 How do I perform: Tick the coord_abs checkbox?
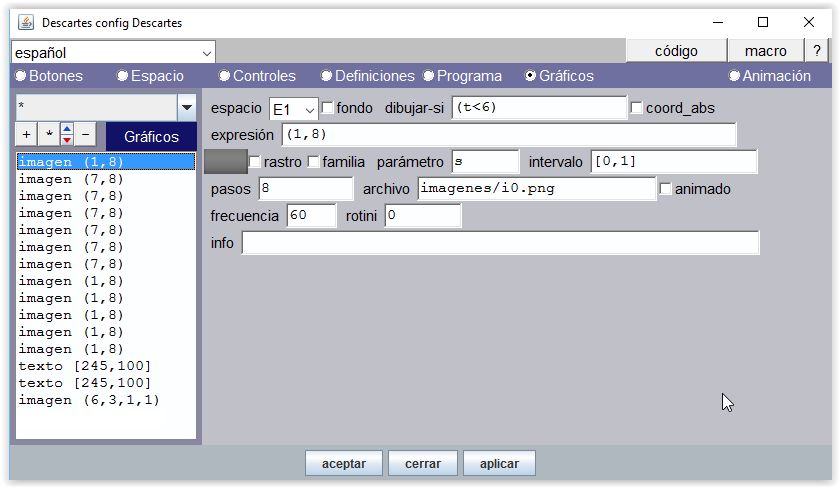637,108
